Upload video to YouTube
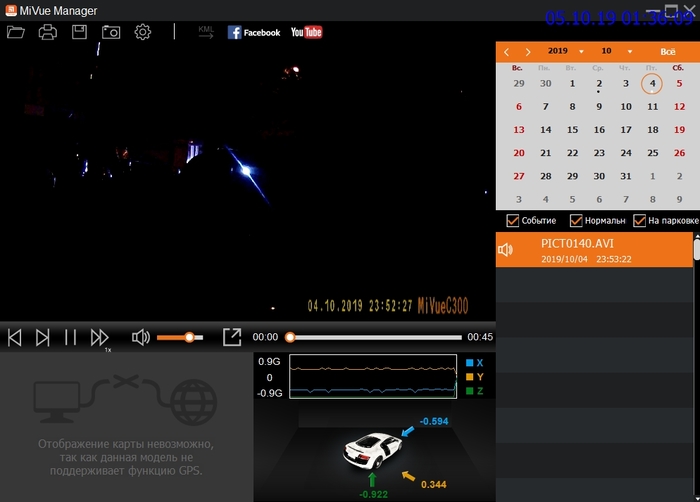 (306, 32)
